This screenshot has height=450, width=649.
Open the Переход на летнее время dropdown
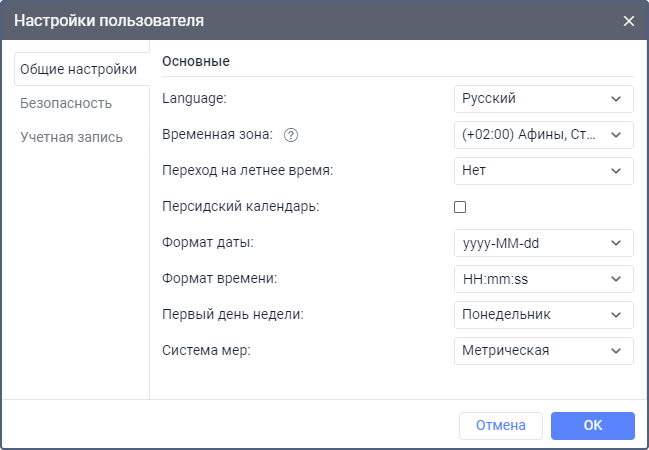click(x=543, y=171)
